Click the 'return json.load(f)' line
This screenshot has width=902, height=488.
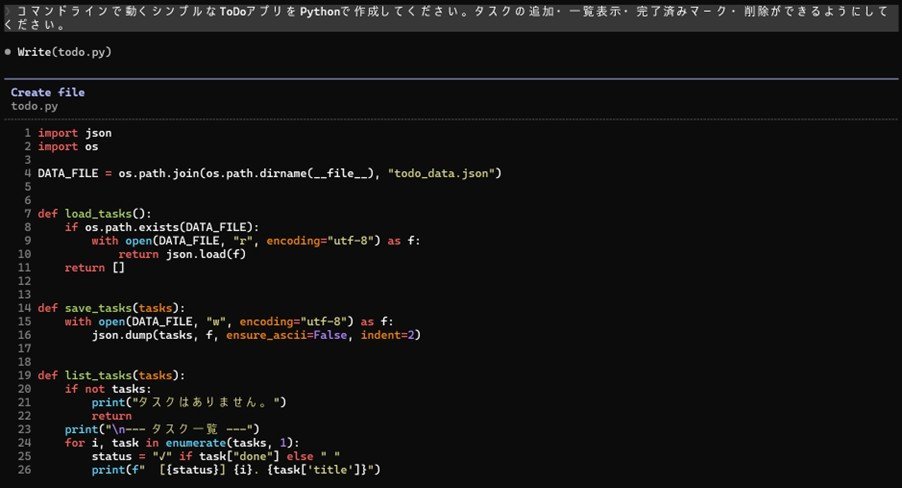coord(182,254)
